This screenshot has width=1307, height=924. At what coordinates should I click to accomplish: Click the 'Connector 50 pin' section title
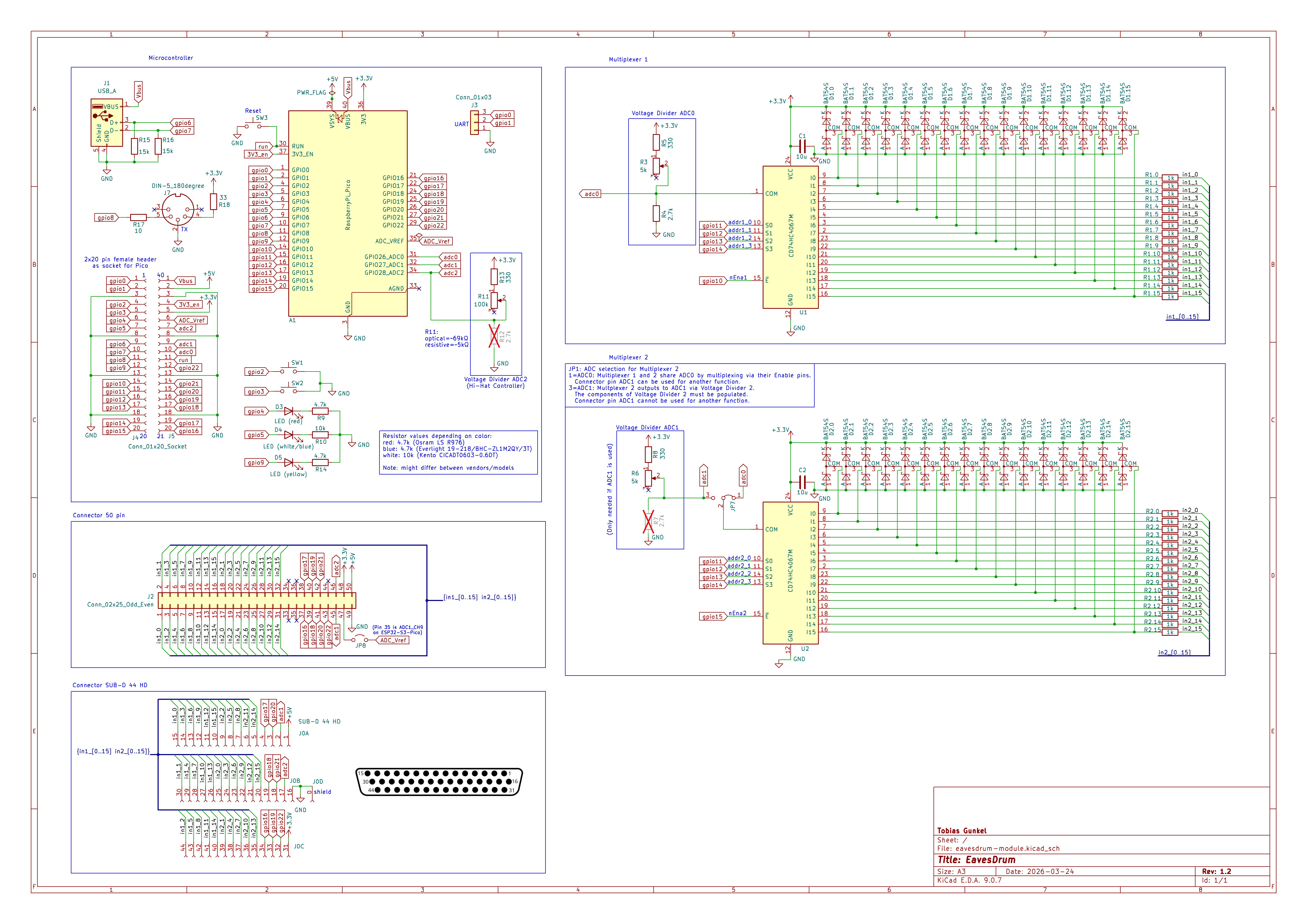click(x=99, y=515)
